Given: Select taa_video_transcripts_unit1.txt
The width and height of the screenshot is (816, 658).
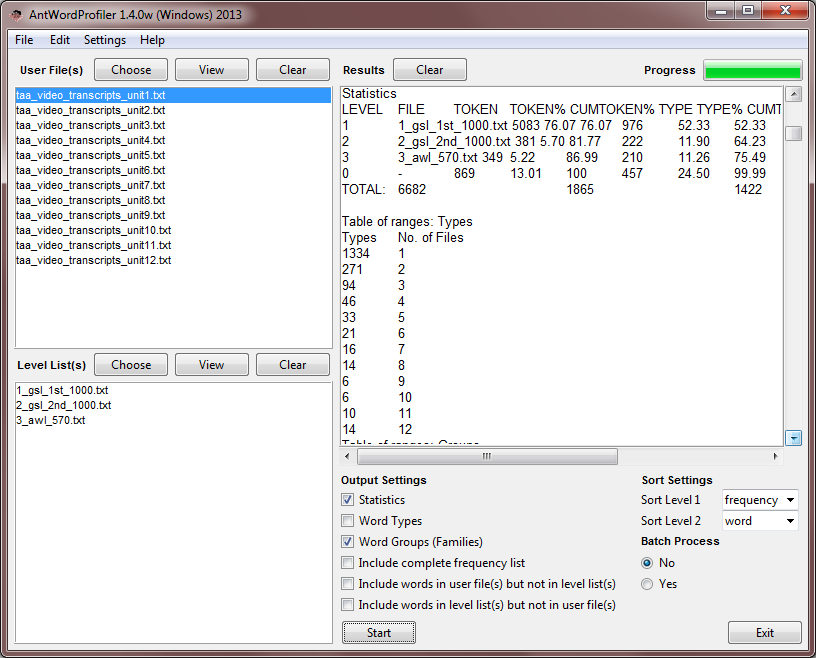Looking at the screenshot, I should point(173,95).
